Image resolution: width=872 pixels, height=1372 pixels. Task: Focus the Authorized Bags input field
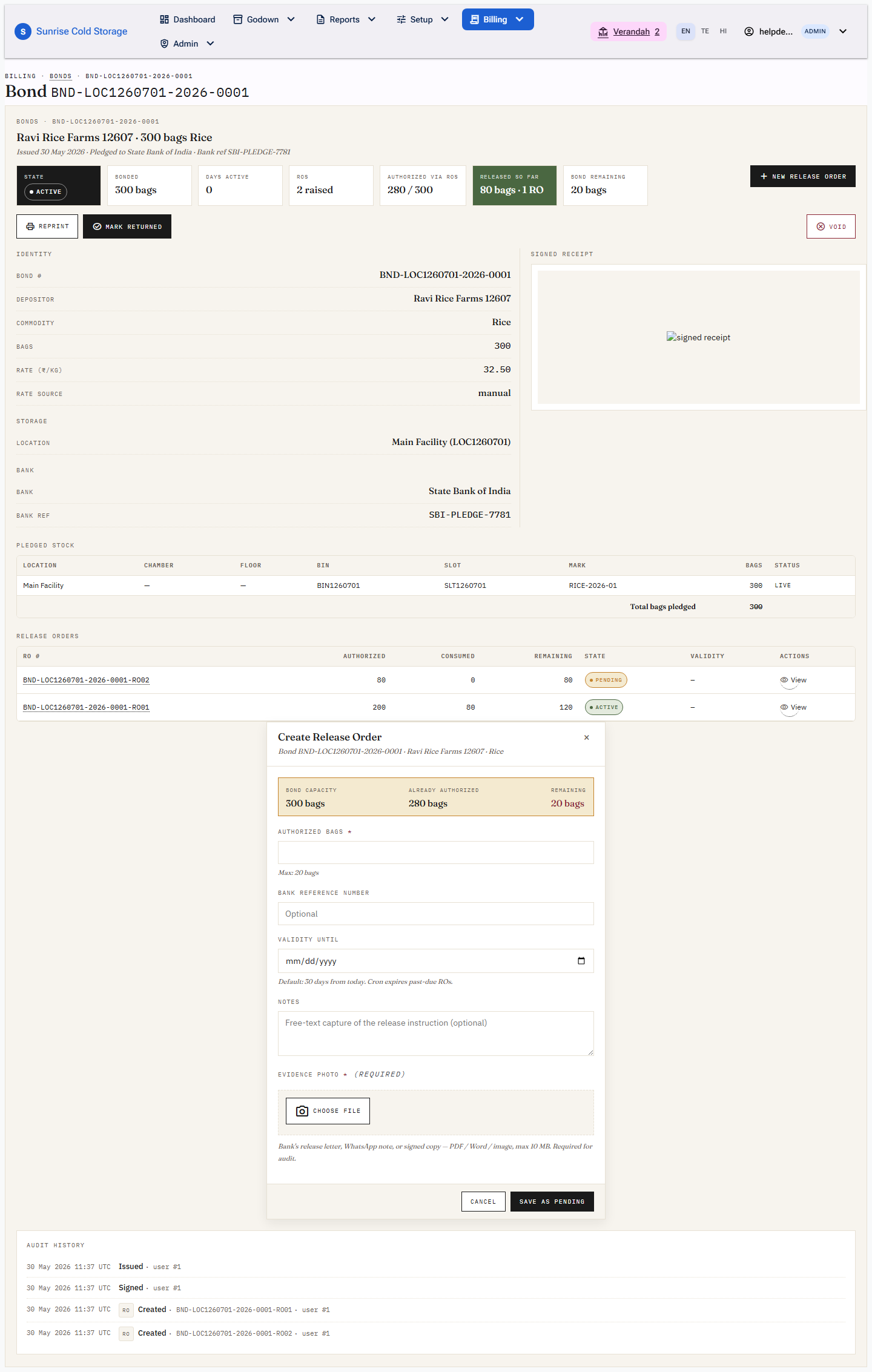click(x=436, y=853)
